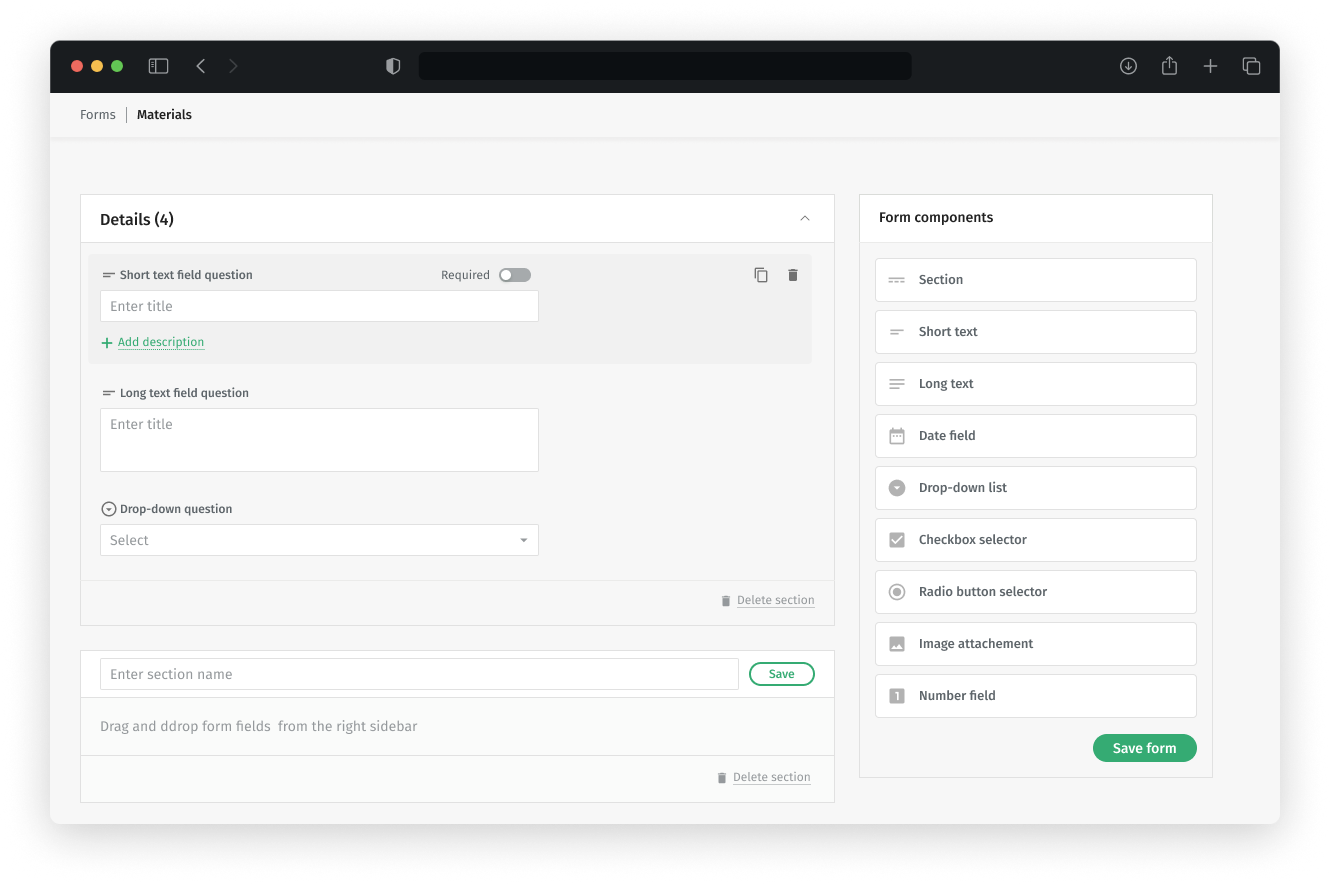Go back with the browser back arrow
Screen dimensions: 1330x884
coord(201,66)
